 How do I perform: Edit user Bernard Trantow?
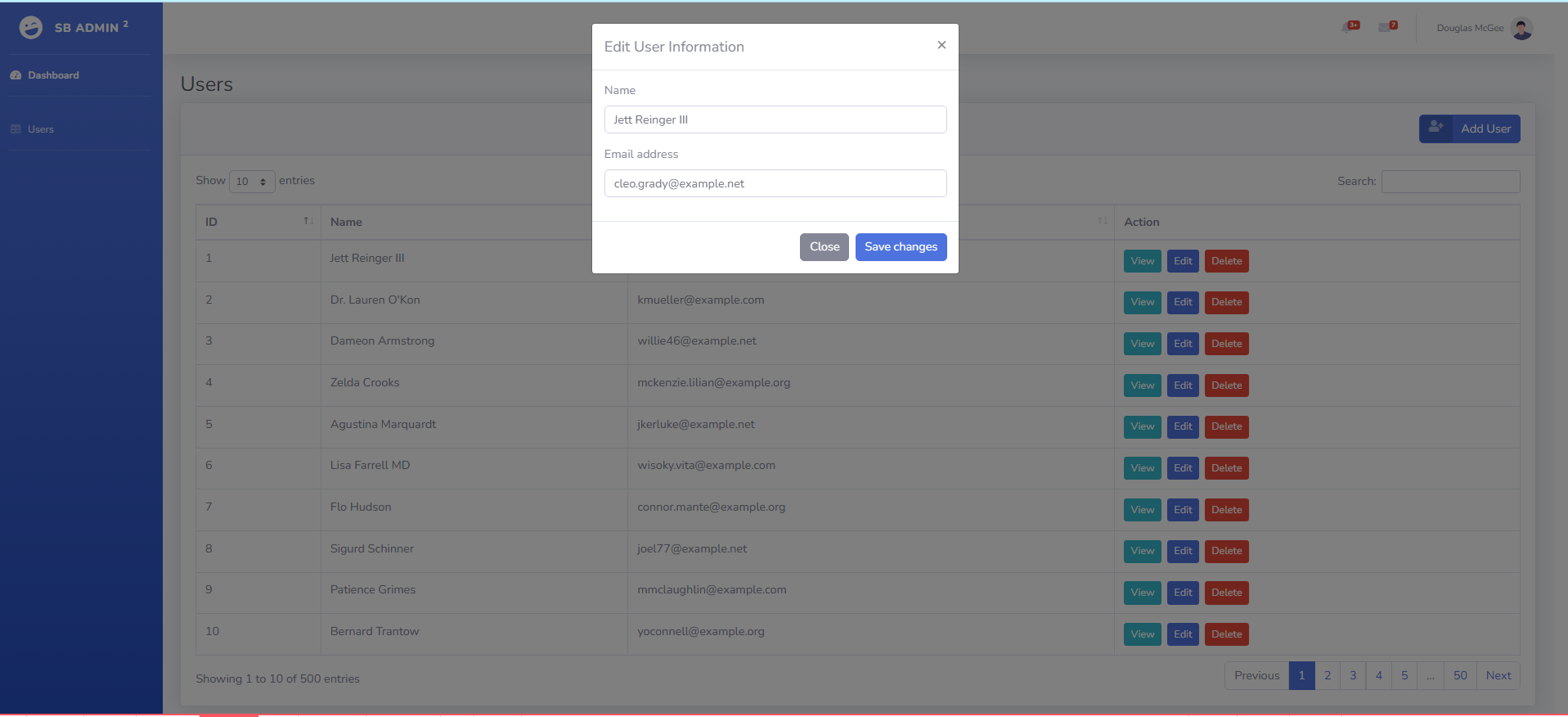1183,634
